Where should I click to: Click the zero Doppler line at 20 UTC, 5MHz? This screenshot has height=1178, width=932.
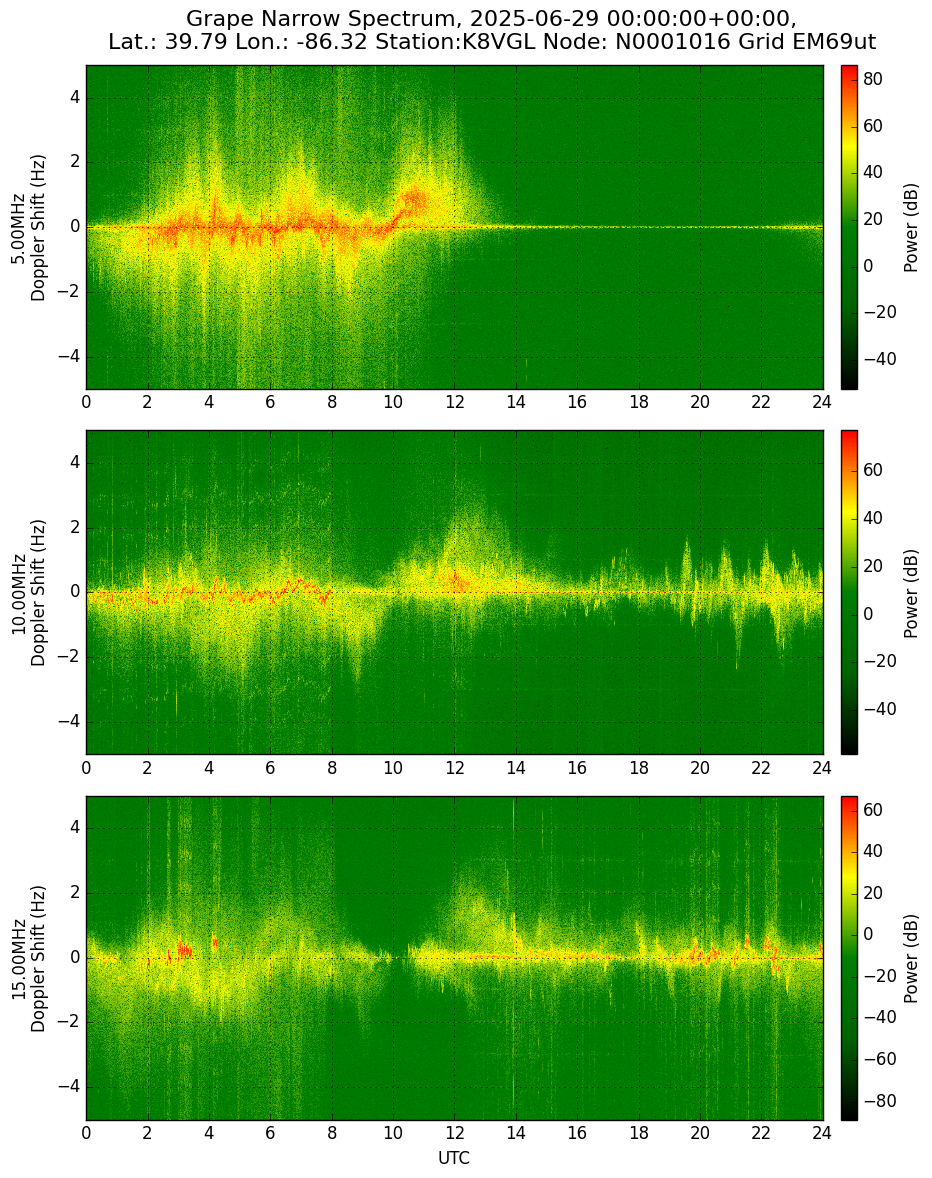700,227
